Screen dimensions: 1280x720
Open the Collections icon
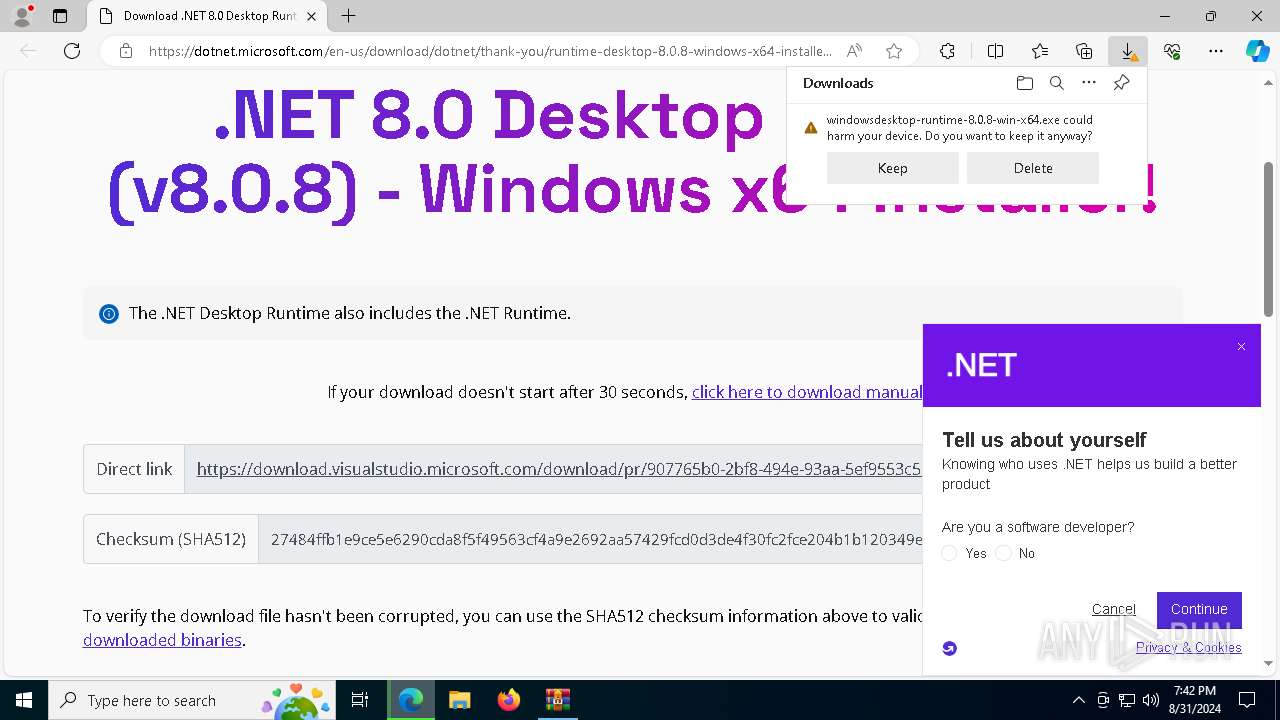(x=1084, y=51)
